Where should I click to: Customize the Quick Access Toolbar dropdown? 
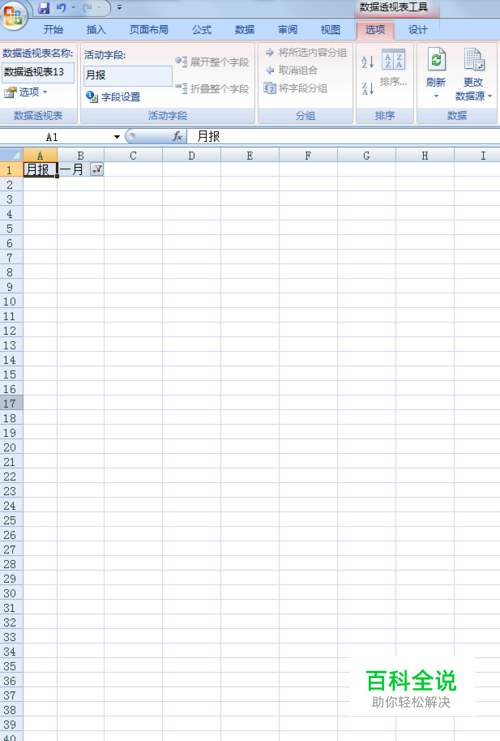120,8
